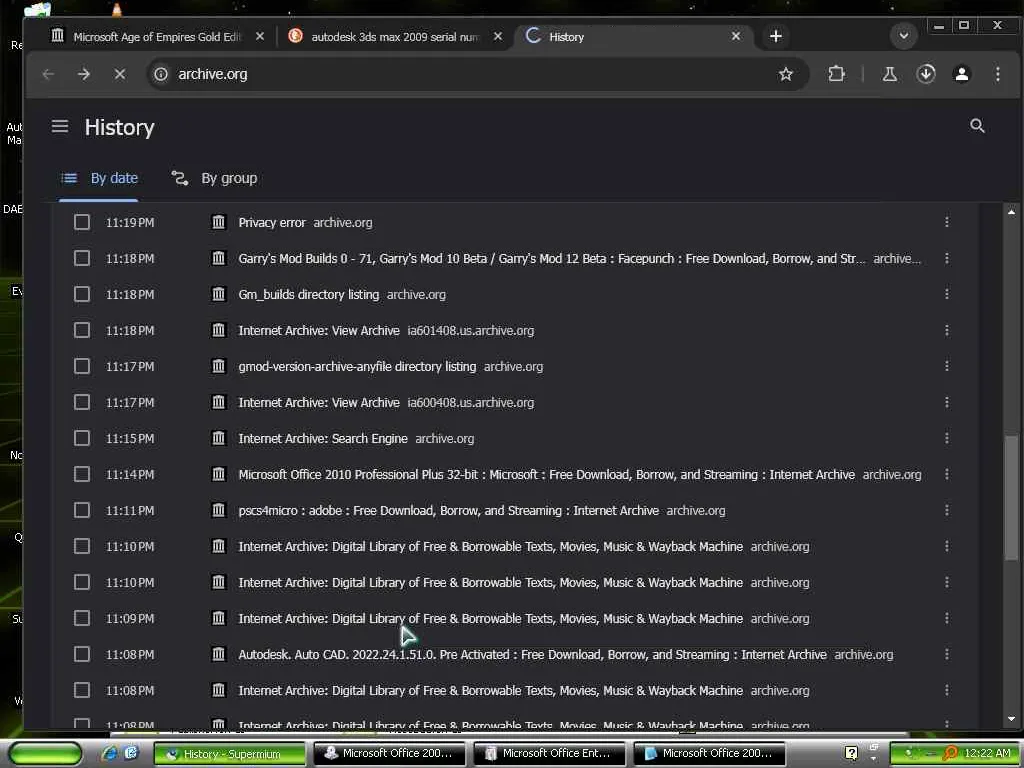Open Internet Archive: Search Engine link
1024x768 pixels.
(323, 439)
